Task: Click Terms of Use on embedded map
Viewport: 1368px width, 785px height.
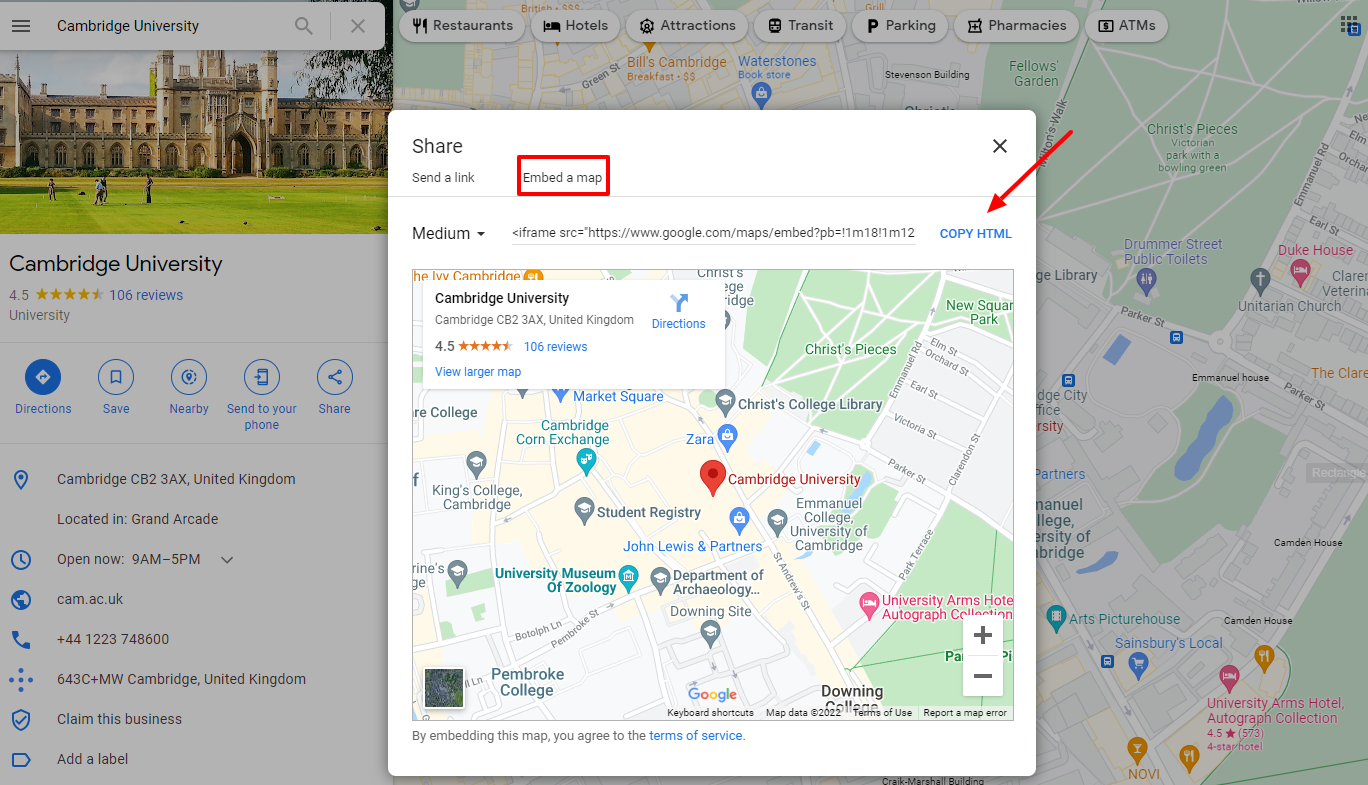Action: pyautogui.click(x=882, y=713)
